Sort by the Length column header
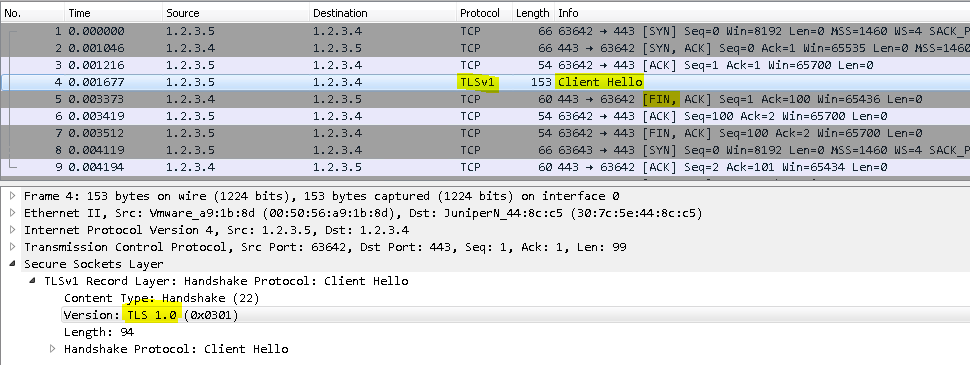The width and height of the screenshot is (970, 365). pos(533,13)
